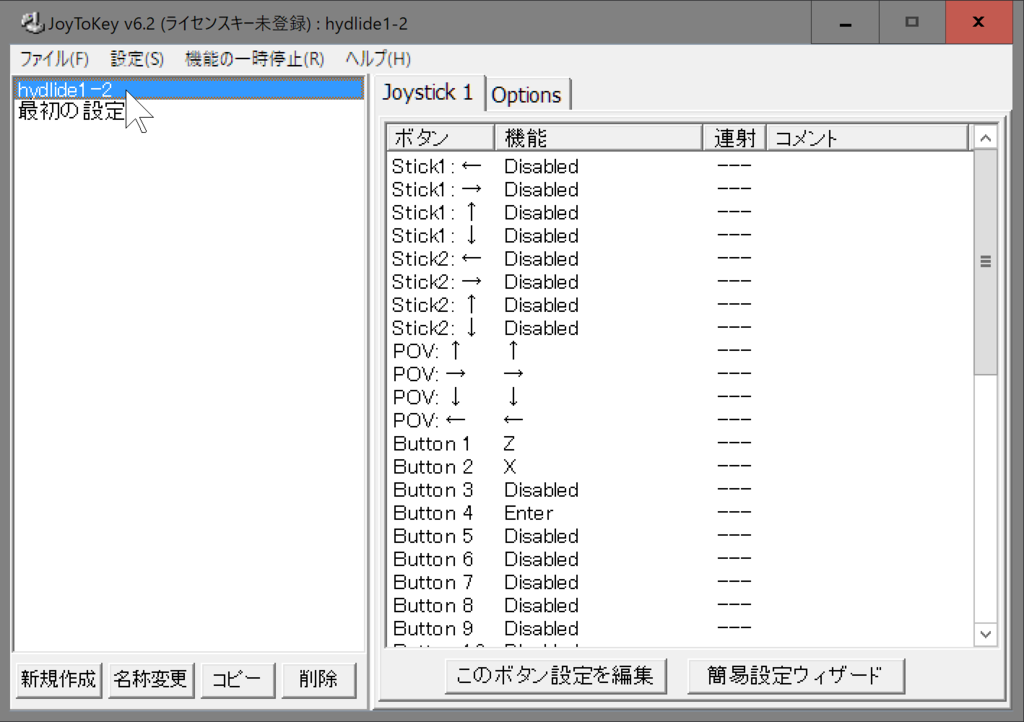Select the Button 7 row
The height and width of the screenshot is (722, 1024).
tap(679, 582)
